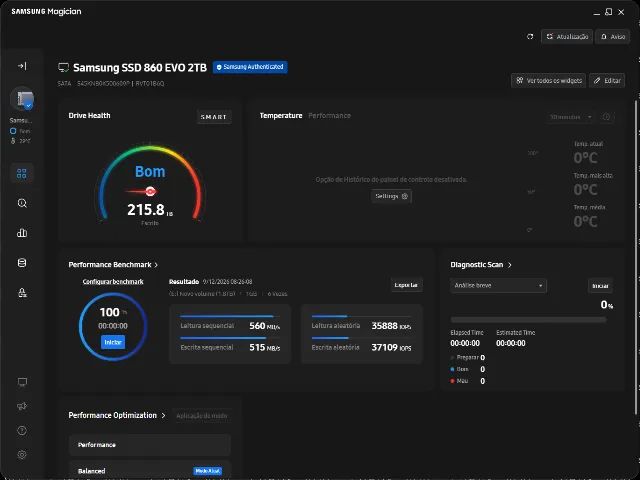This screenshot has width=640, height=480.
Task: Open the data management disk icon
Action: click(x=22, y=263)
